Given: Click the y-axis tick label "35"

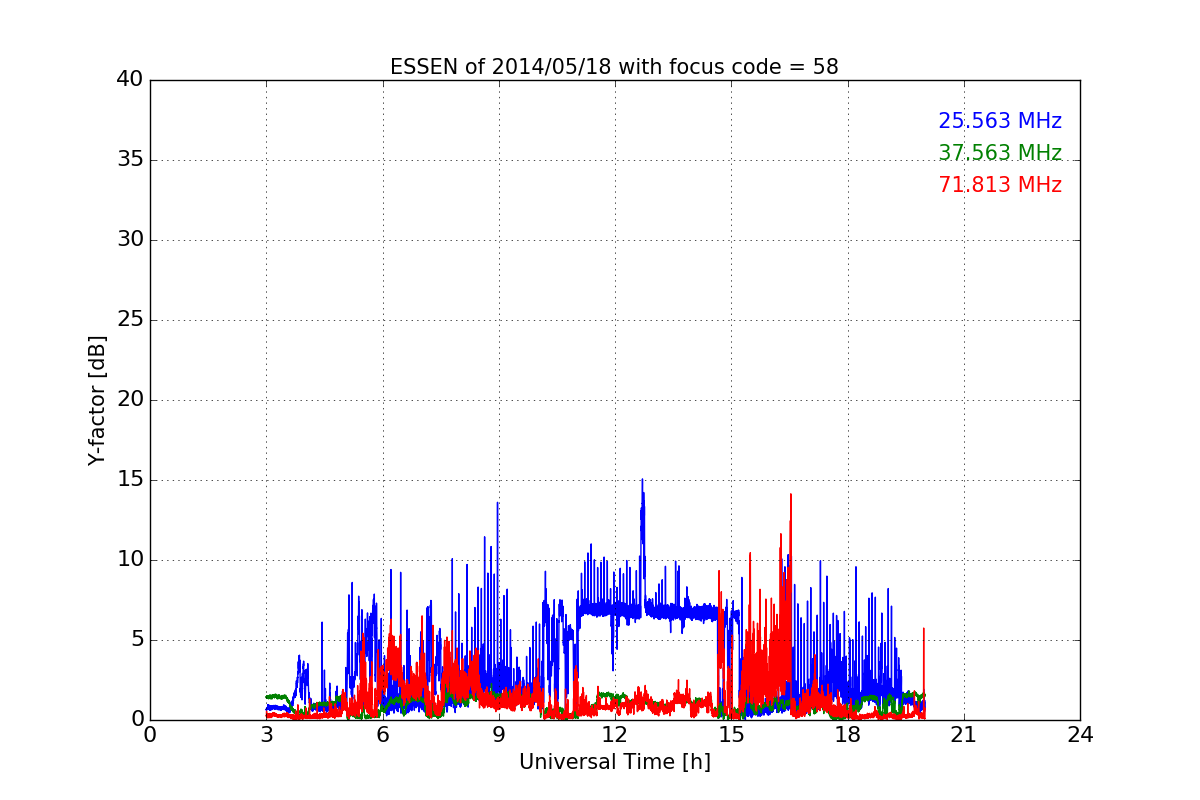Looking at the screenshot, I should pos(130,160).
